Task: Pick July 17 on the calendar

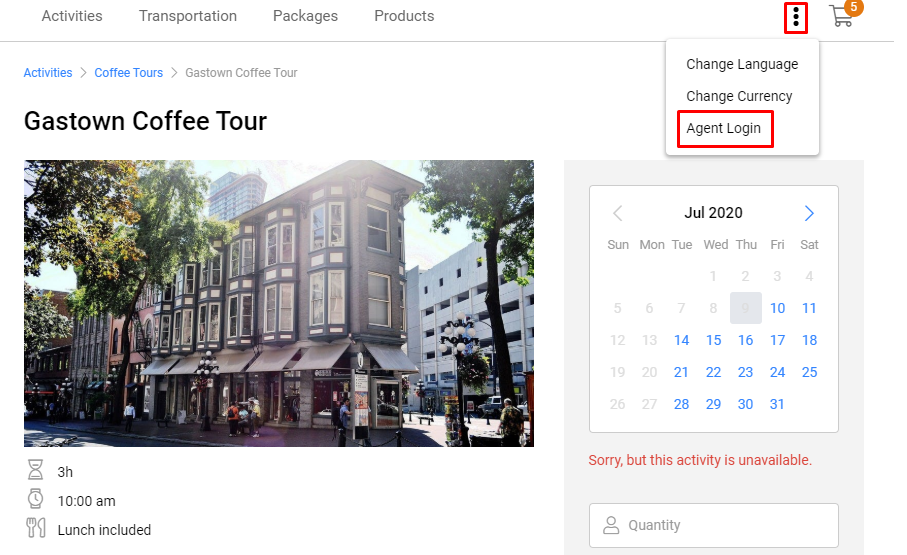Action: [777, 340]
